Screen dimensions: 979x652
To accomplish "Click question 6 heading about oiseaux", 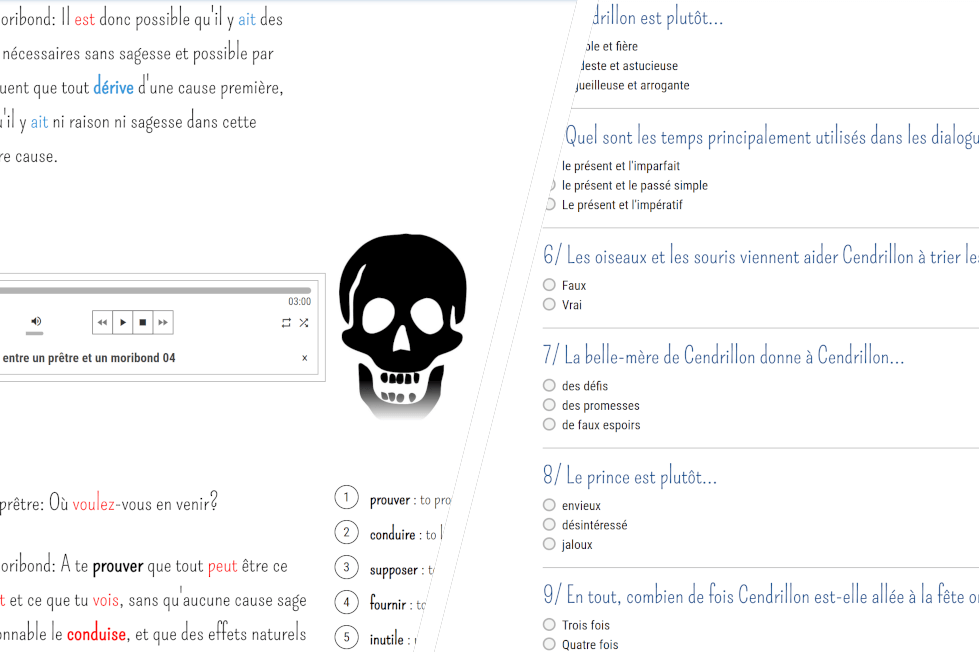I will pyautogui.click(x=760, y=256).
